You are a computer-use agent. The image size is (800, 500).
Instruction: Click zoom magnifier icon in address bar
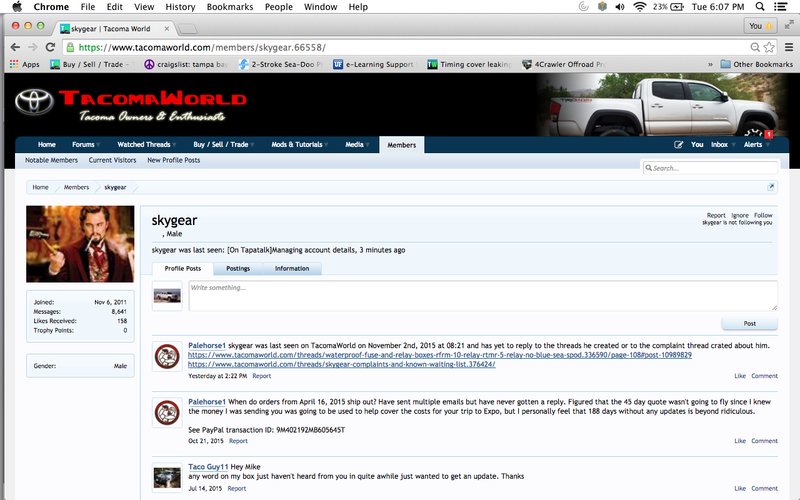click(755, 47)
